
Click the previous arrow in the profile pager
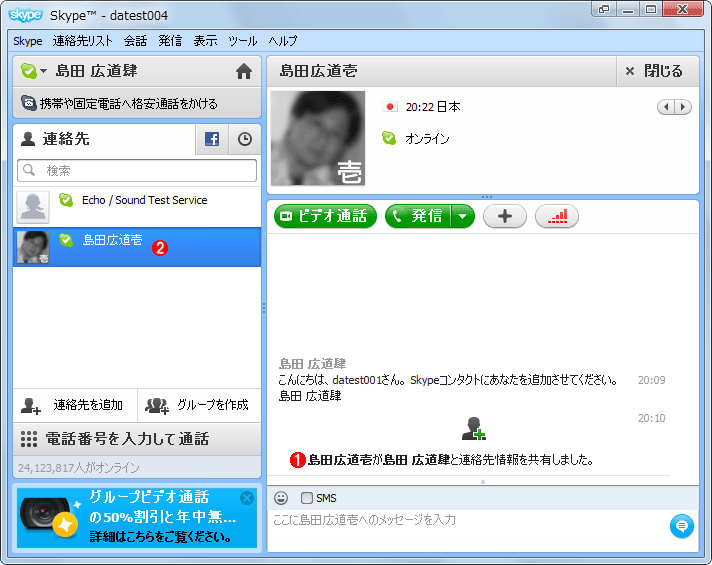click(x=666, y=107)
